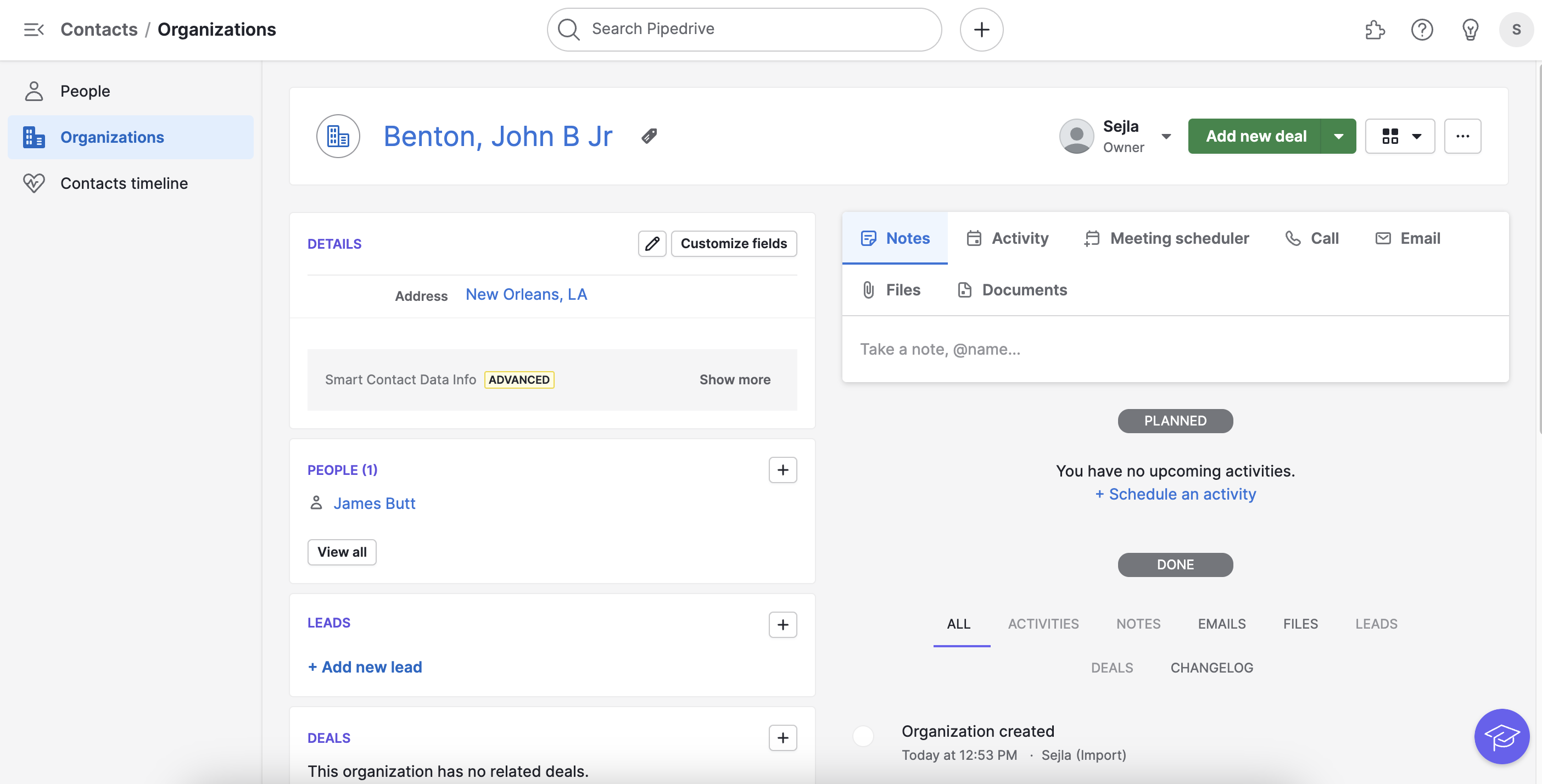The width and height of the screenshot is (1542, 784).
Task: Click the person icon beside James Butt
Action: pos(316,503)
